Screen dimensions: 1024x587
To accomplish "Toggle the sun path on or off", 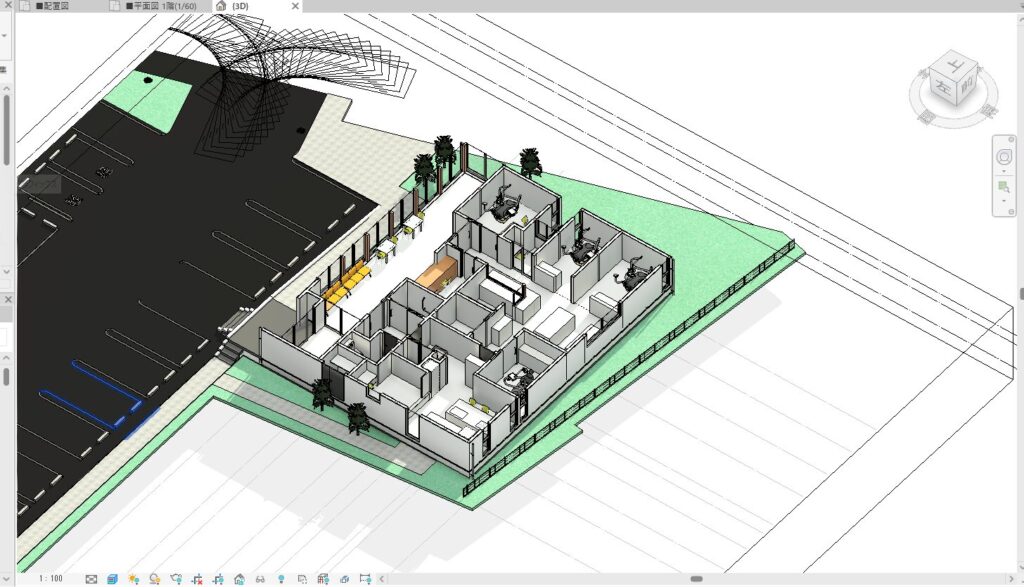I will point(133,579).
